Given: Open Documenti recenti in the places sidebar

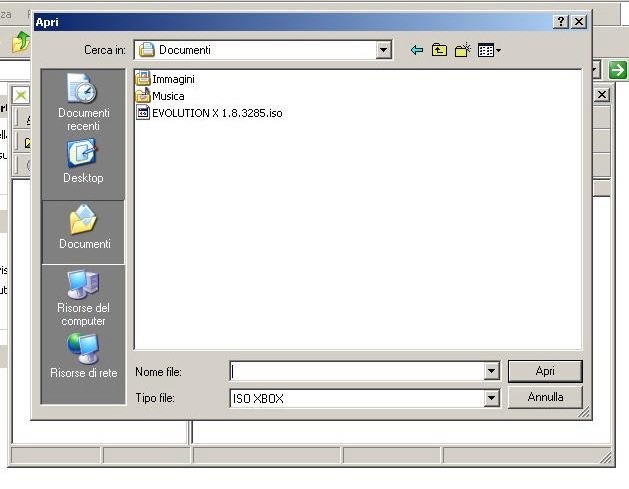Looking at the screenshot, I should point(84,104).
